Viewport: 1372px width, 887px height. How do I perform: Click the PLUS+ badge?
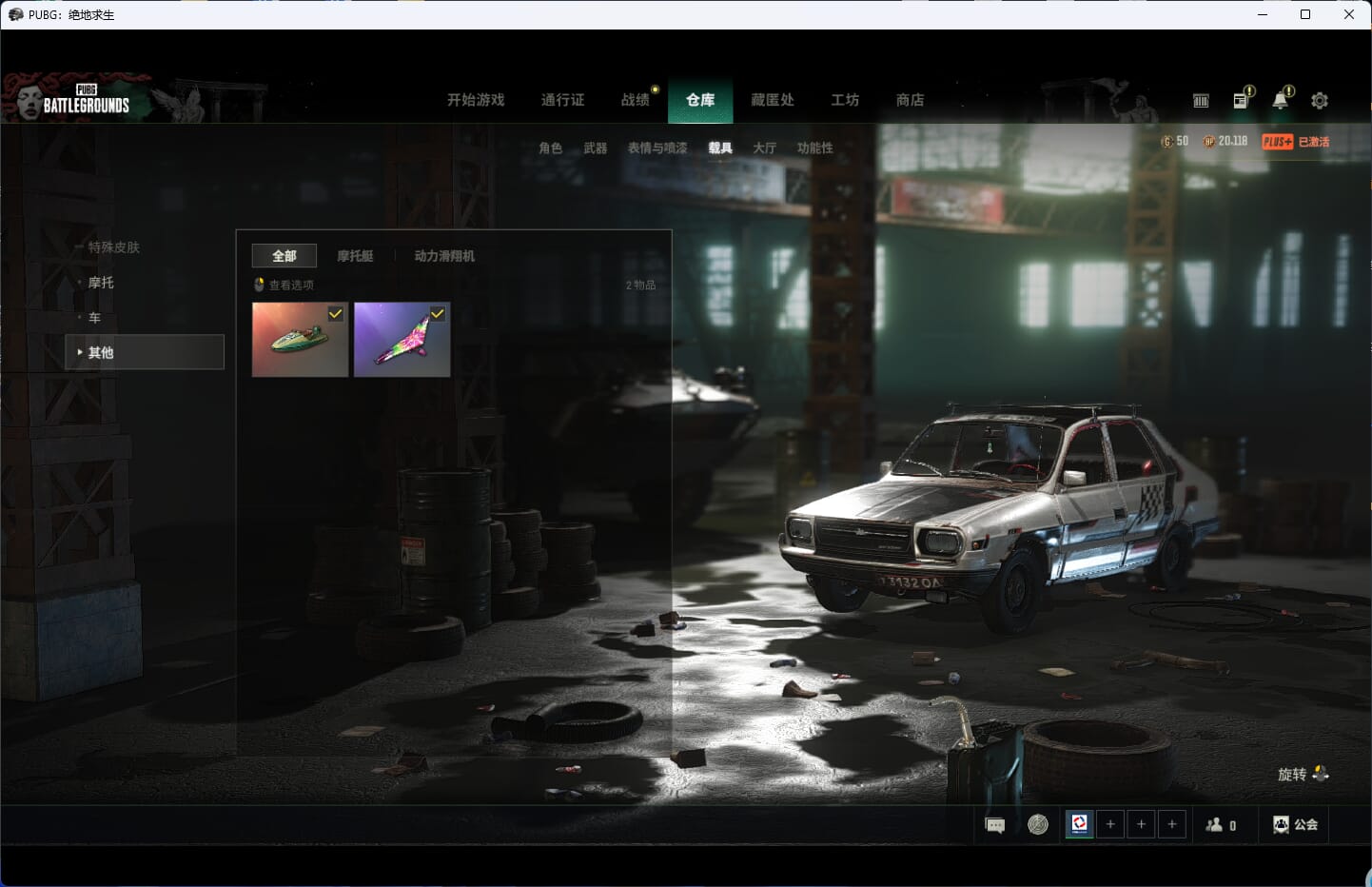tap(1278, 142)
